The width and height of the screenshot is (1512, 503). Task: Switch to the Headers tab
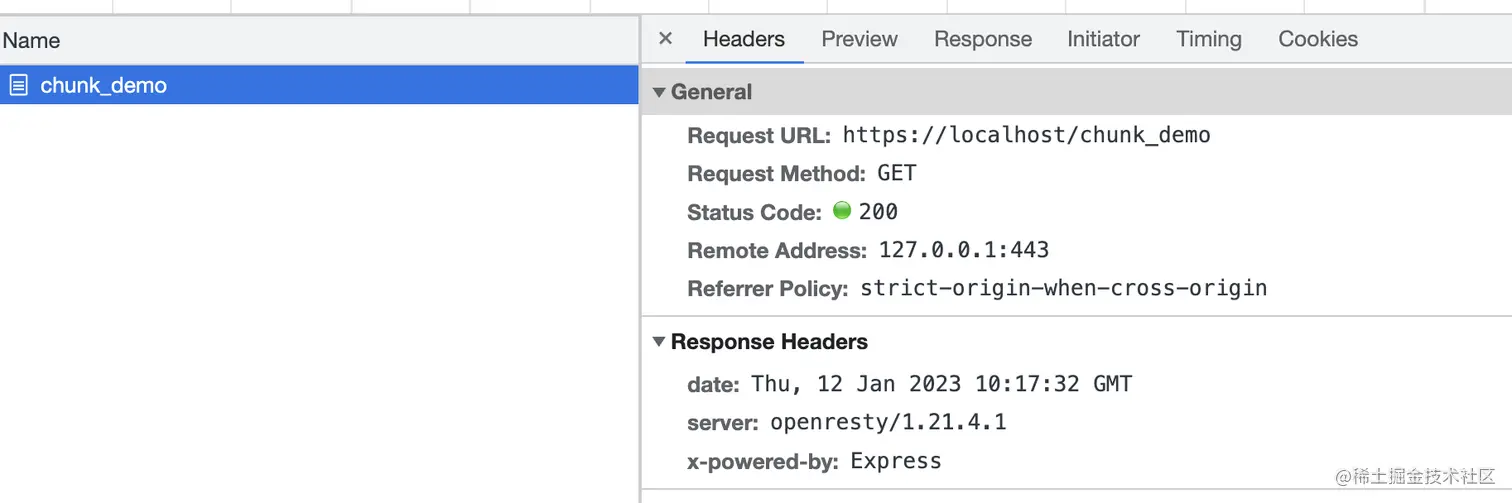743,39
